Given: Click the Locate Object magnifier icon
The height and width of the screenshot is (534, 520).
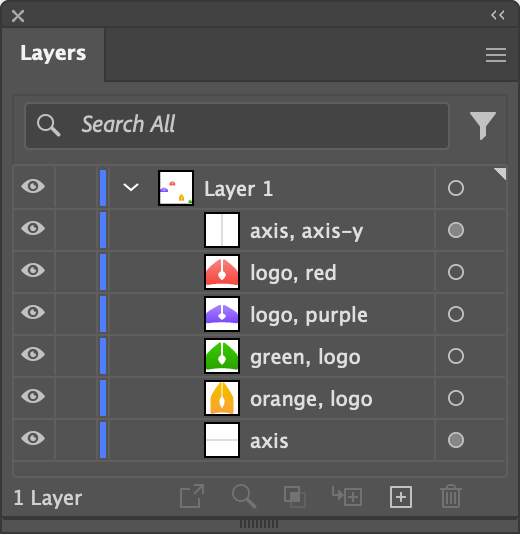Looking at the screenshot, I should 244,497.
